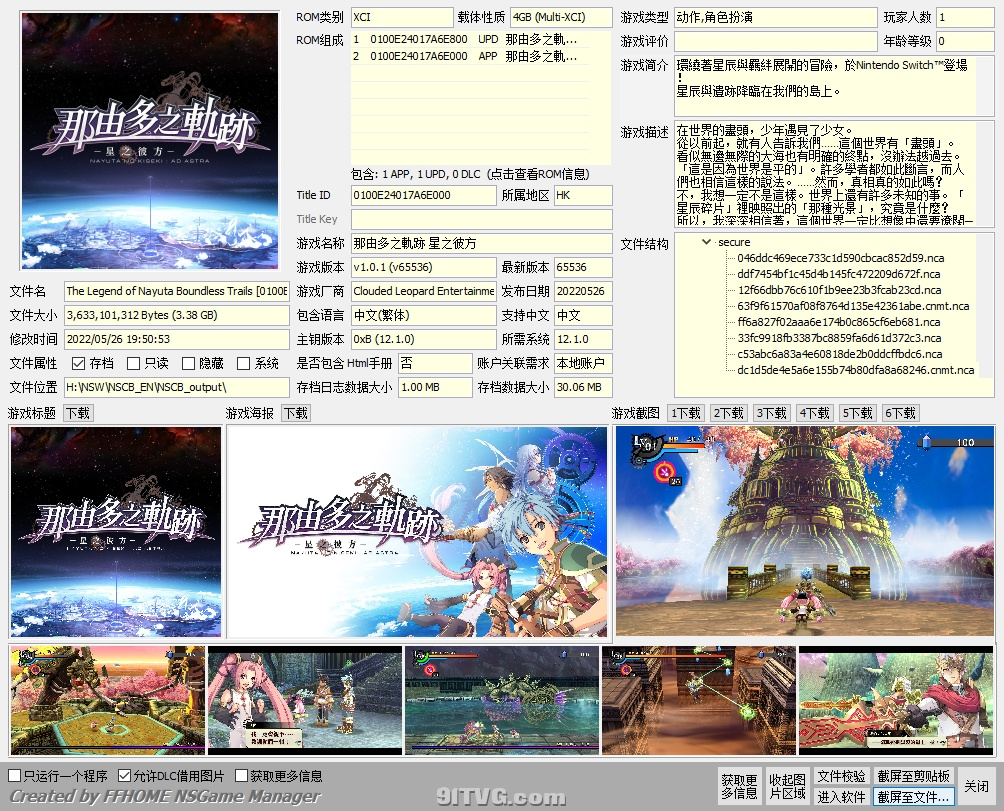Screen dimensions: 1004x811
Task: Click the 收起图片区域 button
Action: click(786, 786)
